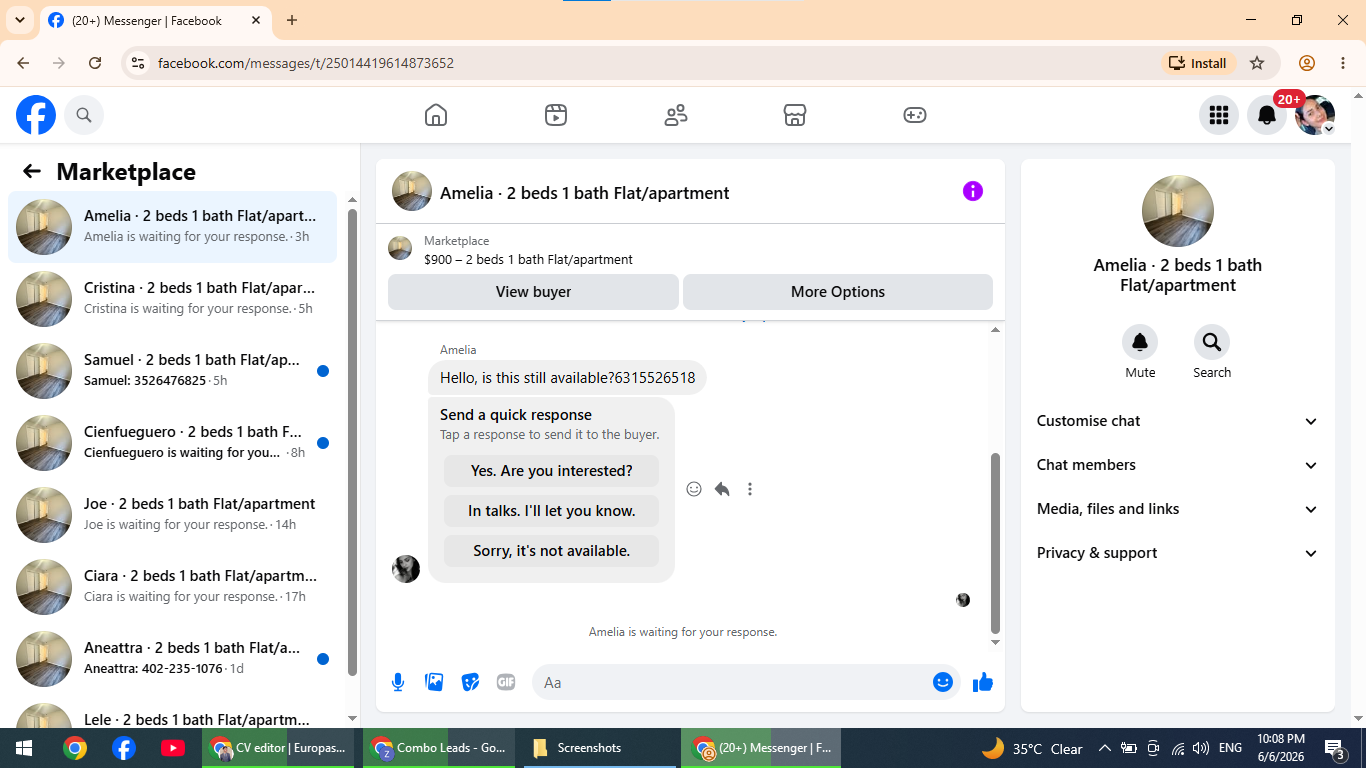The height and width of the screenshot is (768, 1366).
Task: Open a new Chrome tab
Action: 292,20
